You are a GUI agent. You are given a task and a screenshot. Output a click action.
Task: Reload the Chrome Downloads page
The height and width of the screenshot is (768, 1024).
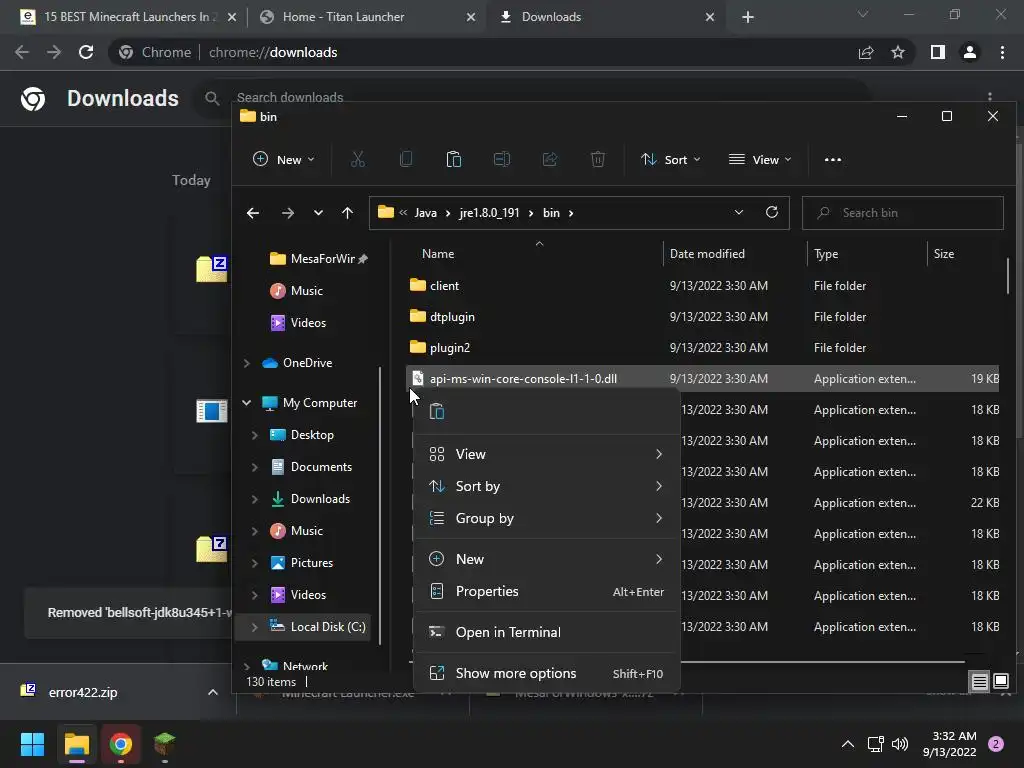click(x=86, y=52)
